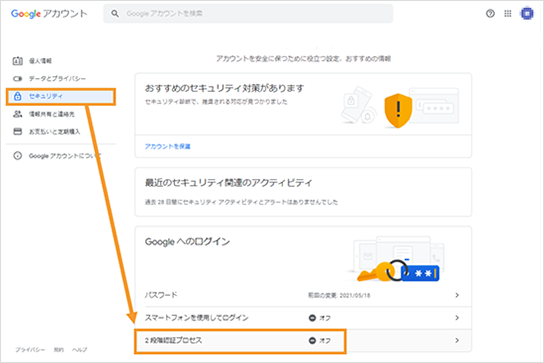Click the yellow warning shield illustration

click(398, 111)
